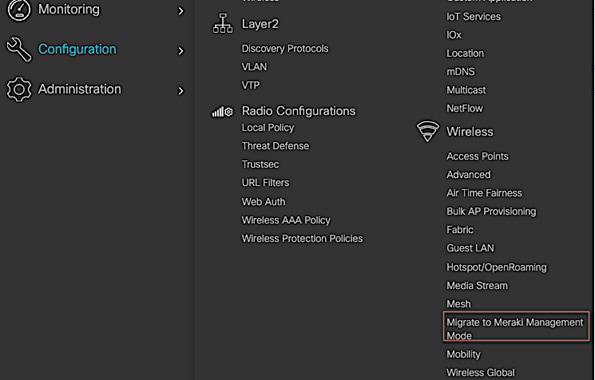This screenshot has width=595, height=380.
Task: Open Wireless Protection Policies
Action: coord(302,238)
